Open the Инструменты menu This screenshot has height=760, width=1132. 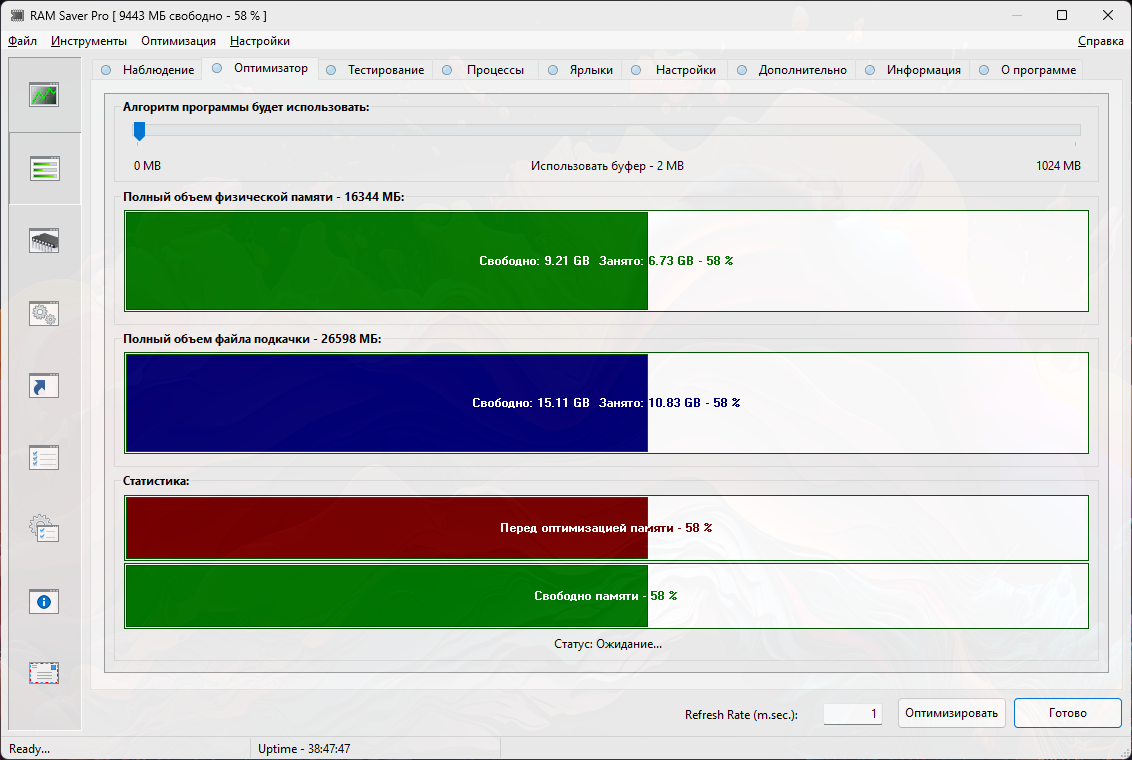(x=89, y=41)
